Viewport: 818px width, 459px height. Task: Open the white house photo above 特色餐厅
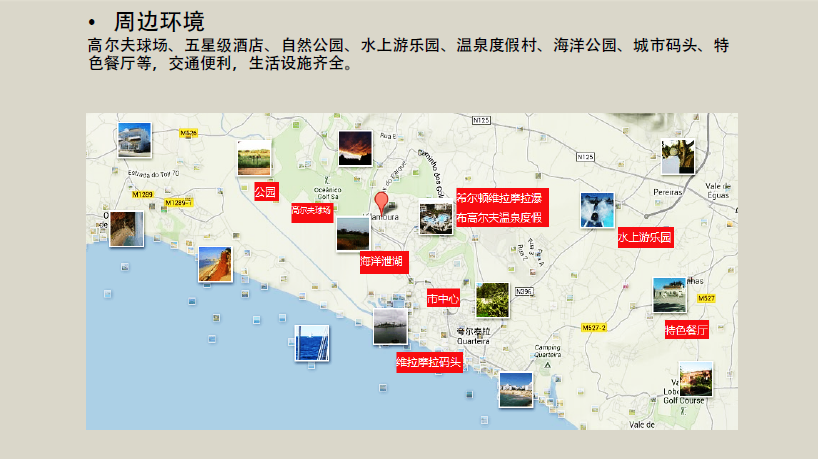[669, 295]
